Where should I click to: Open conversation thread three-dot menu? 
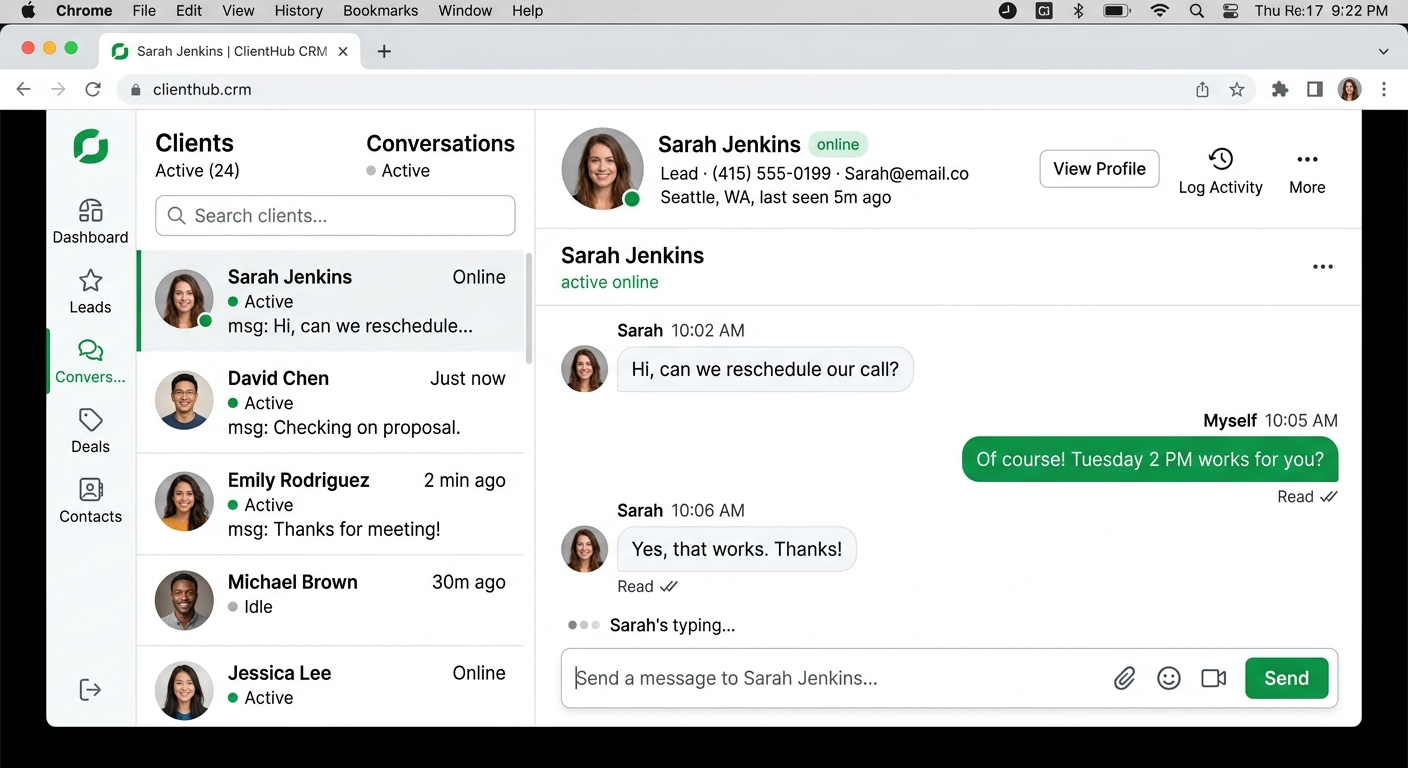[x=1323, y=267]
